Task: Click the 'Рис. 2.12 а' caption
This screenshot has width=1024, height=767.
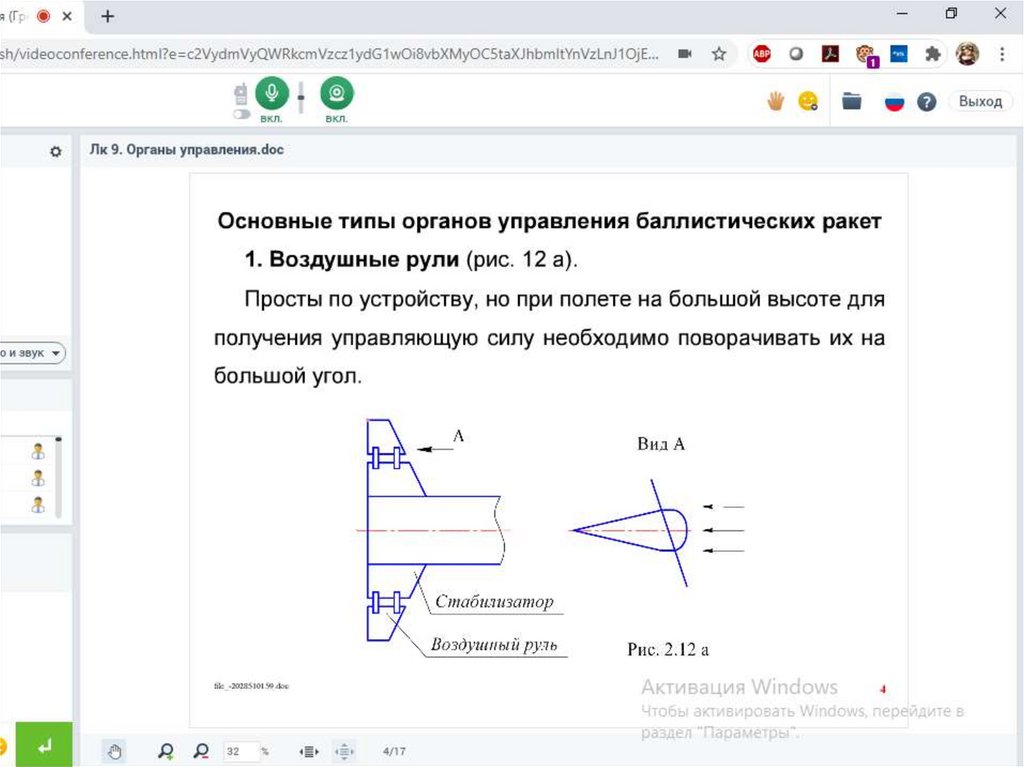Action: pos(667,649)
